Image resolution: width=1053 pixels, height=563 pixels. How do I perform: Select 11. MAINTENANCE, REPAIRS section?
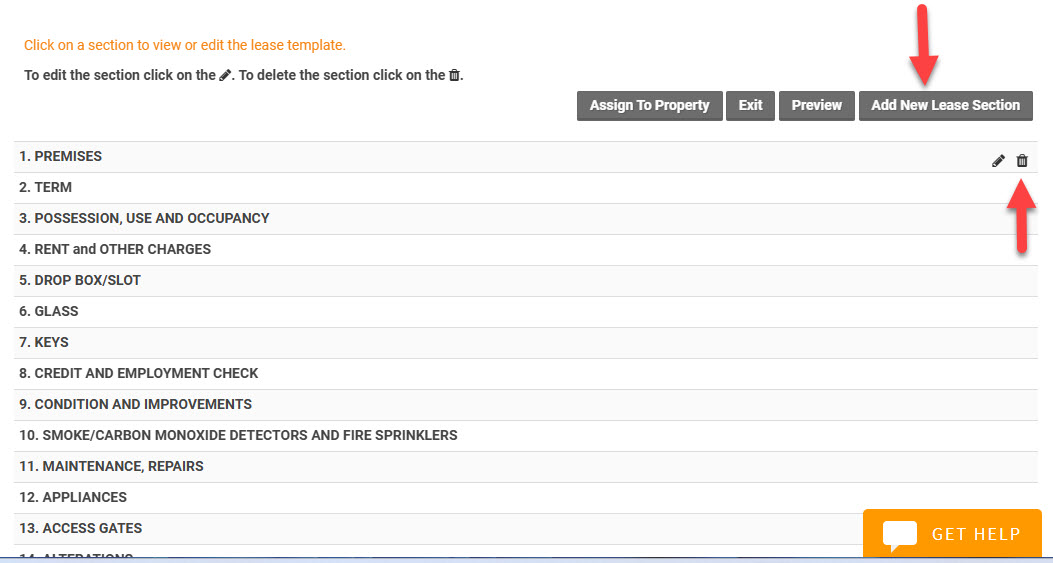click(x=111, y=467)
